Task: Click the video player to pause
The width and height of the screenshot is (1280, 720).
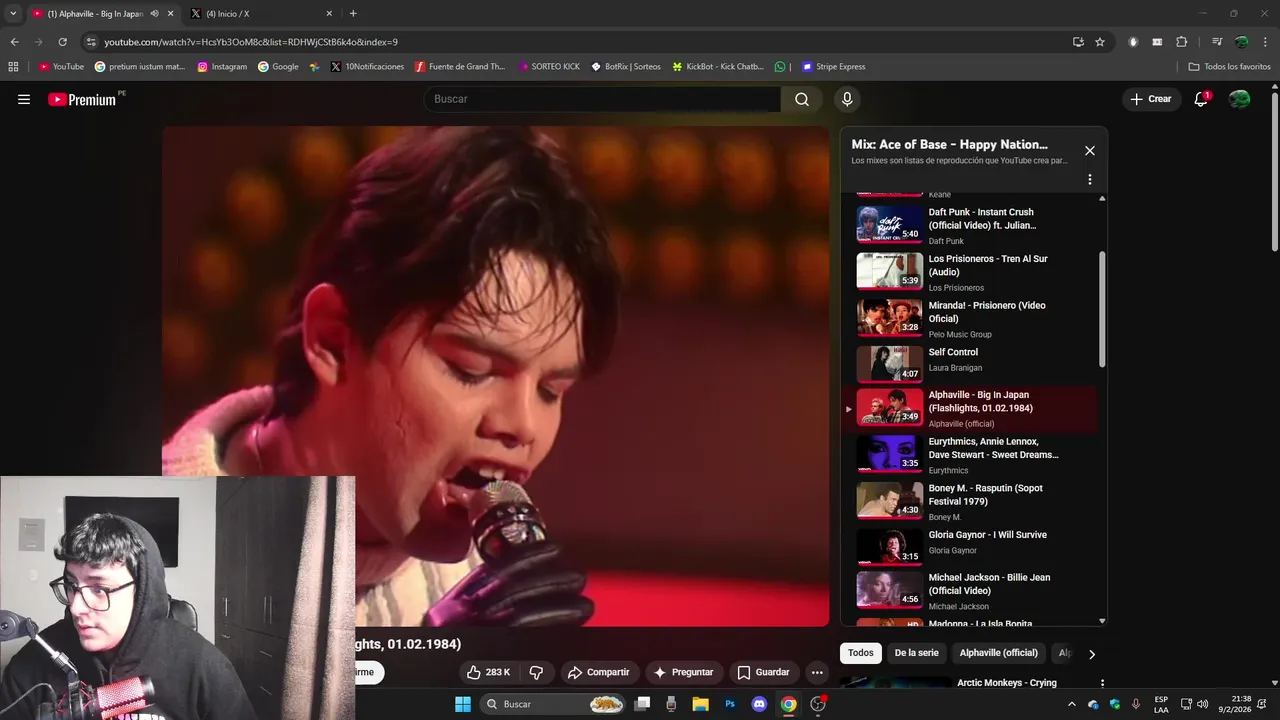Action: coord(496,376)
